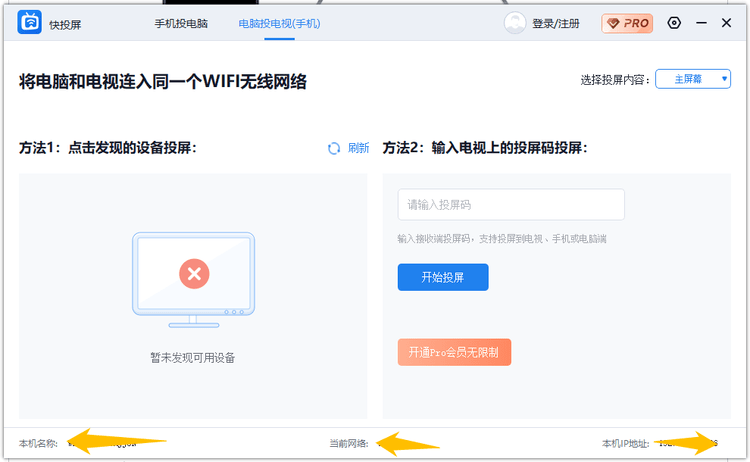
Task: Click the monitor icon with no device
Action: 194,280
